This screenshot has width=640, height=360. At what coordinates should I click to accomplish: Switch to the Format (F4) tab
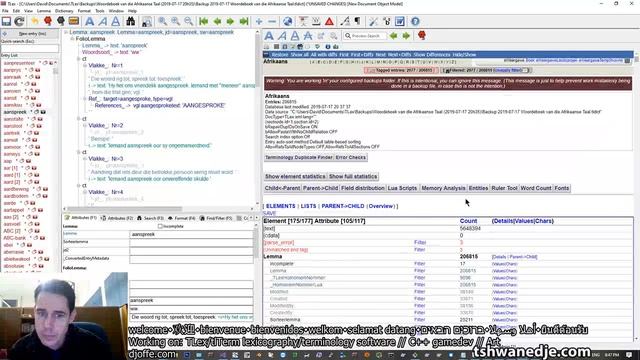coord(182,218)
